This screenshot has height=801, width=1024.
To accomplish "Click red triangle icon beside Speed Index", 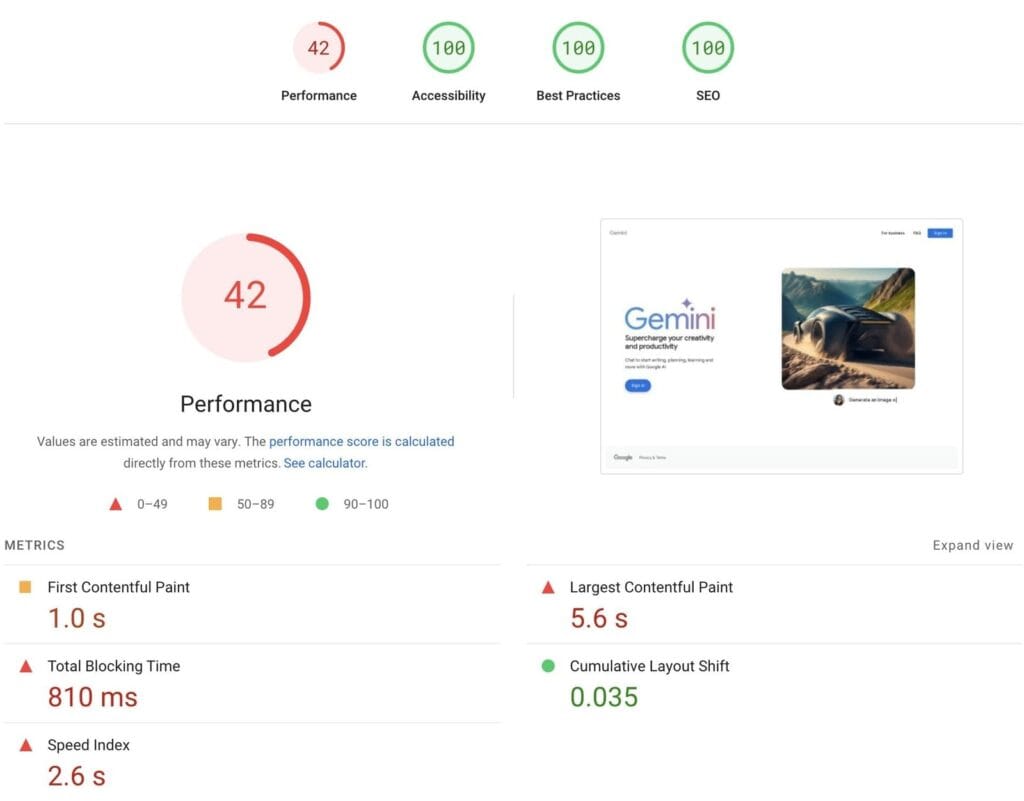I will [x=26, y=746].
